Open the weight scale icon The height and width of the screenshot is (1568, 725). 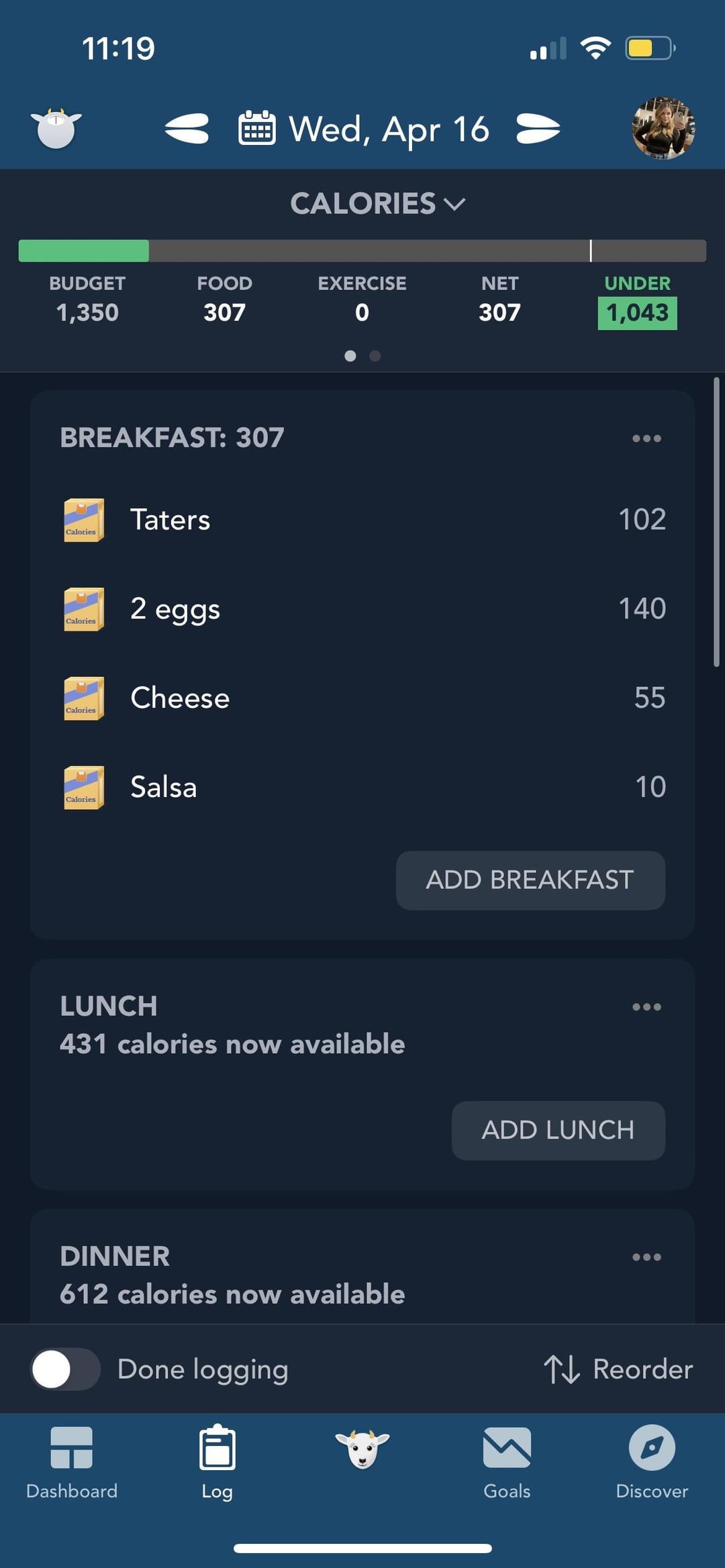pos(56,128)
